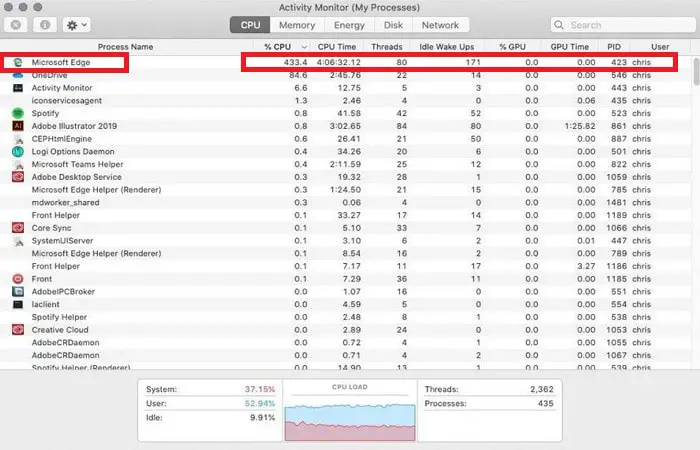Toggle % CPU column sort arrow
The width and height of the screenshot is (700, 450).
point(304,47)
